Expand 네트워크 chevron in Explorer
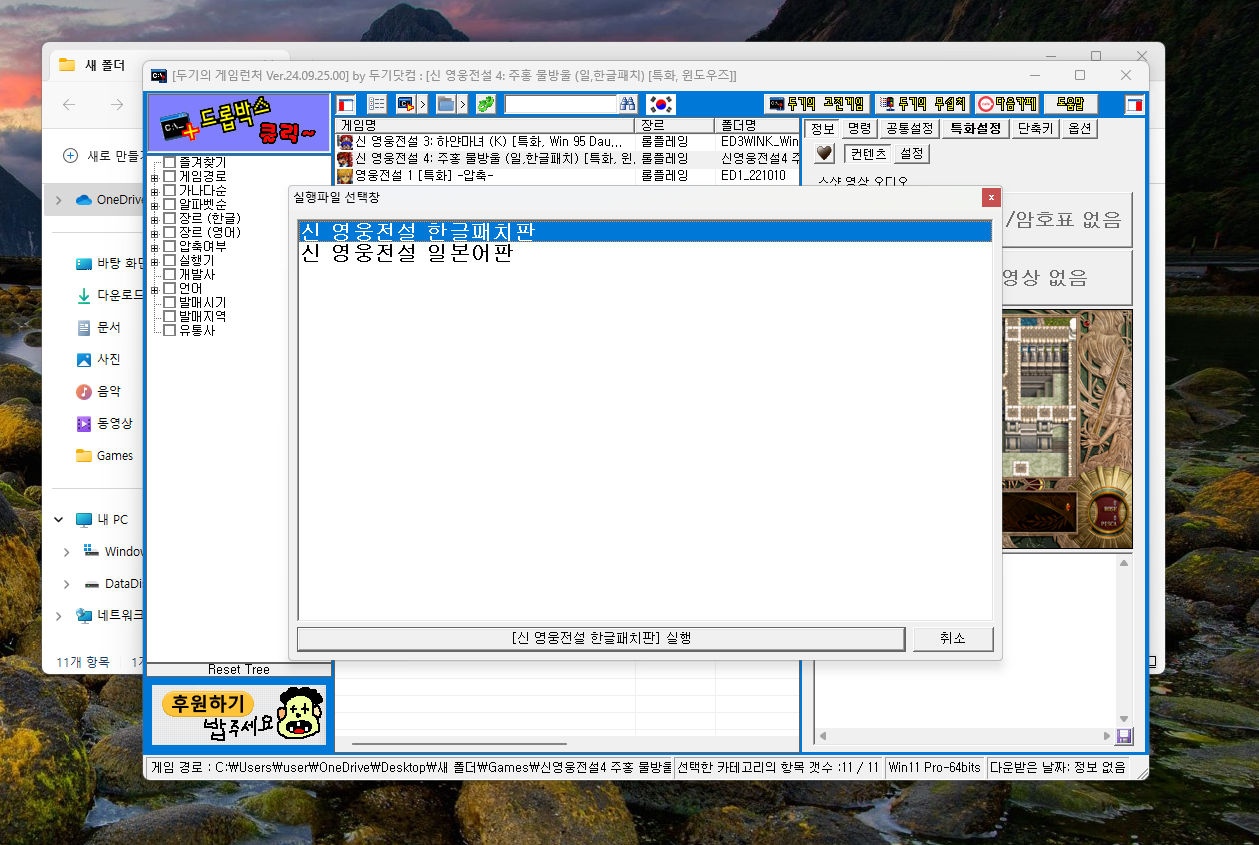Viewport: 1259px width, 845px height. 59,616
